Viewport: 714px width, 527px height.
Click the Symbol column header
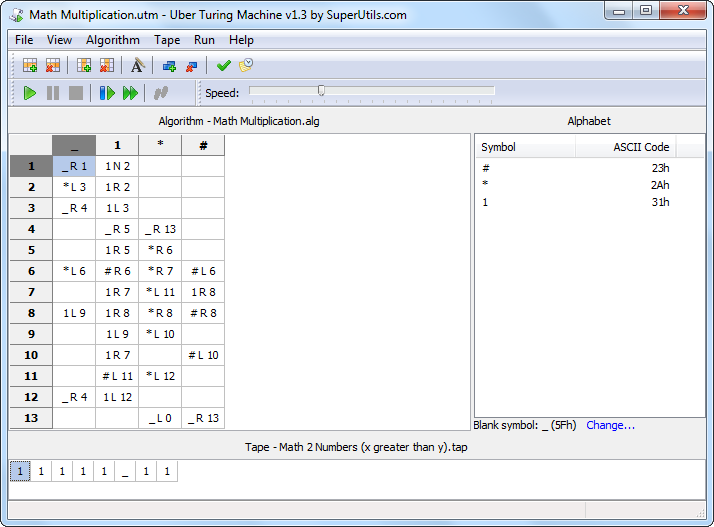coord(525,147)
